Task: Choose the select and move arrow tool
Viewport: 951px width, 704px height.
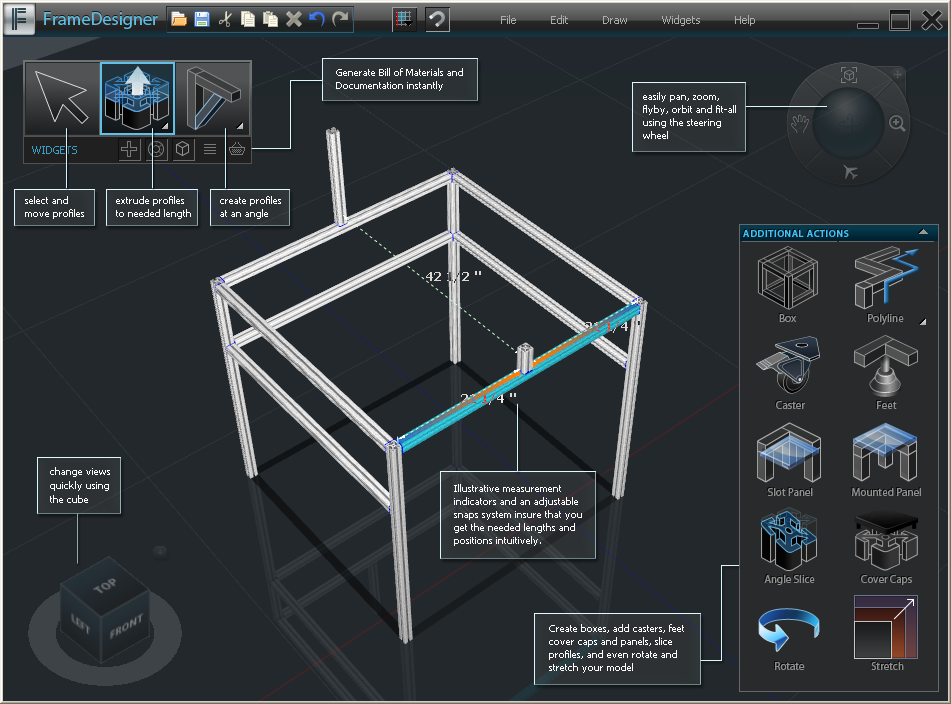Action: [62, 98]
